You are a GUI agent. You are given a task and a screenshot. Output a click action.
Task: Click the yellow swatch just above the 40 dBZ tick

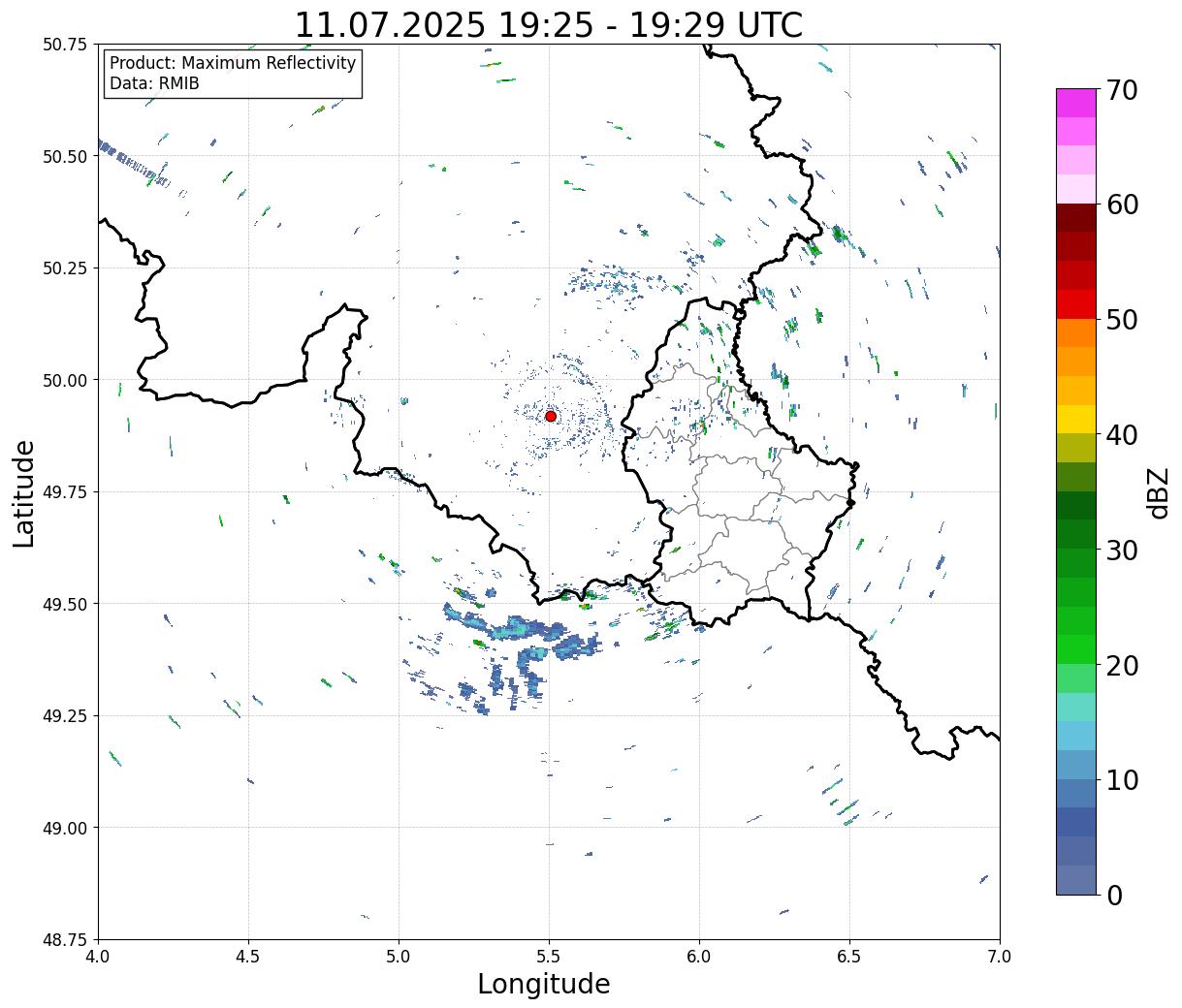pos(1076,420)
